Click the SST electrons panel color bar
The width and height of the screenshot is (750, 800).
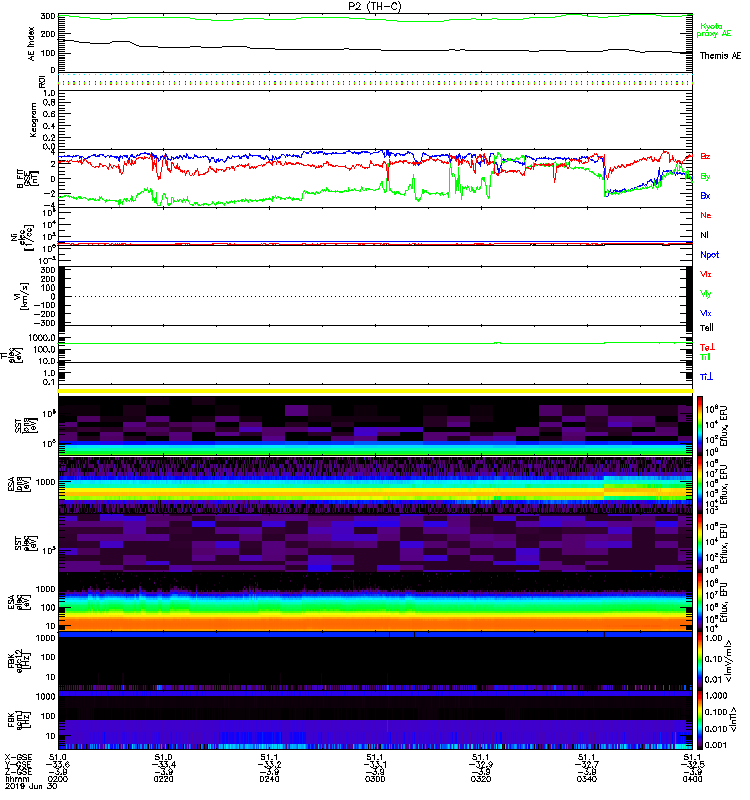coord(700,543)
